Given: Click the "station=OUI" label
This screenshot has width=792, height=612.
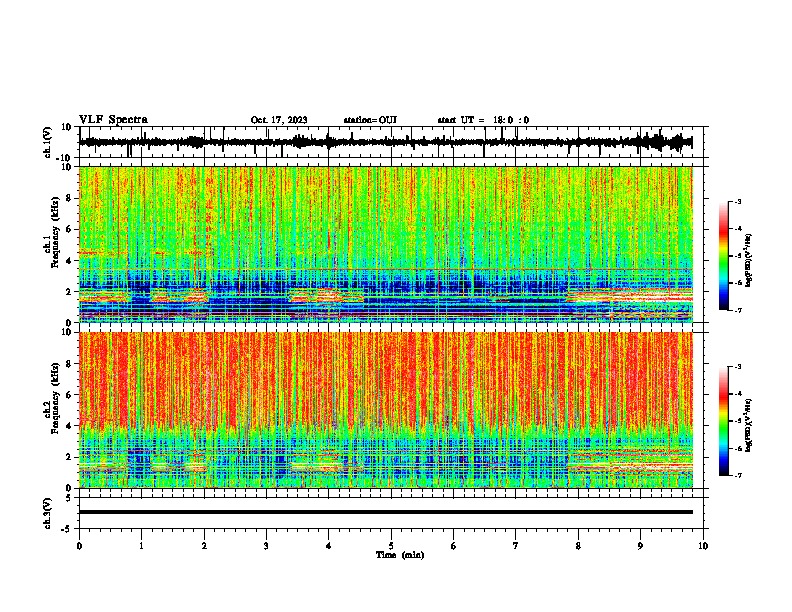Looking at the screenshot, I should tap(370, 120).
